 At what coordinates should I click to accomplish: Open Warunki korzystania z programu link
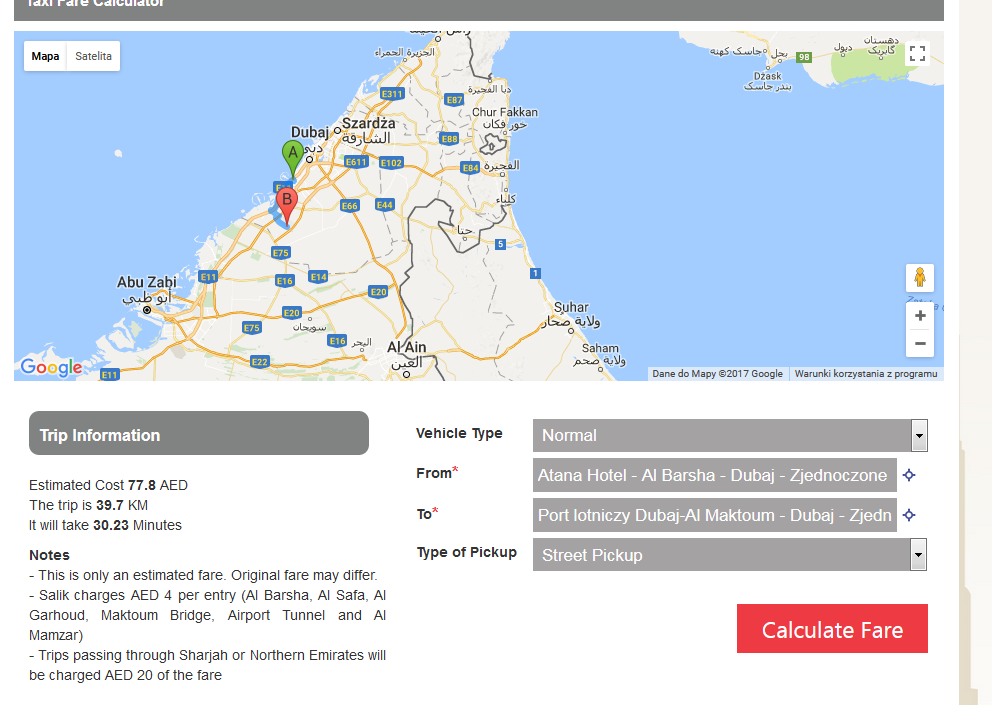865,374
